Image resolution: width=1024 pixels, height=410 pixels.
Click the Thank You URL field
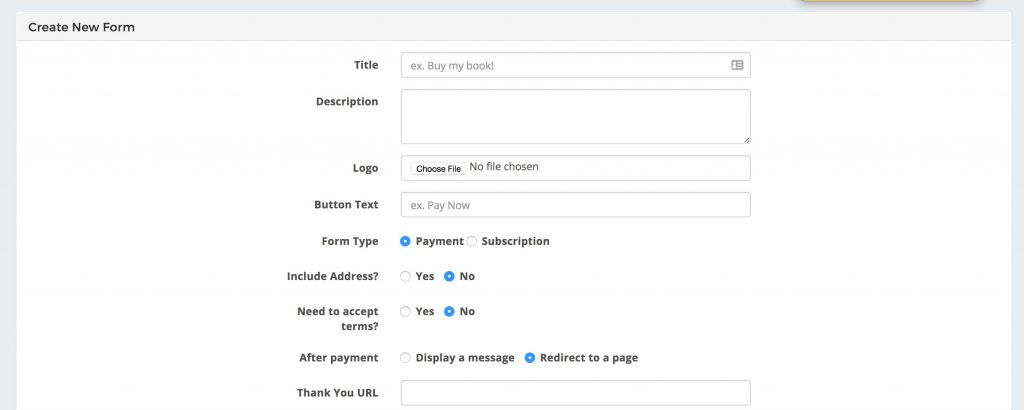point(575,393)
